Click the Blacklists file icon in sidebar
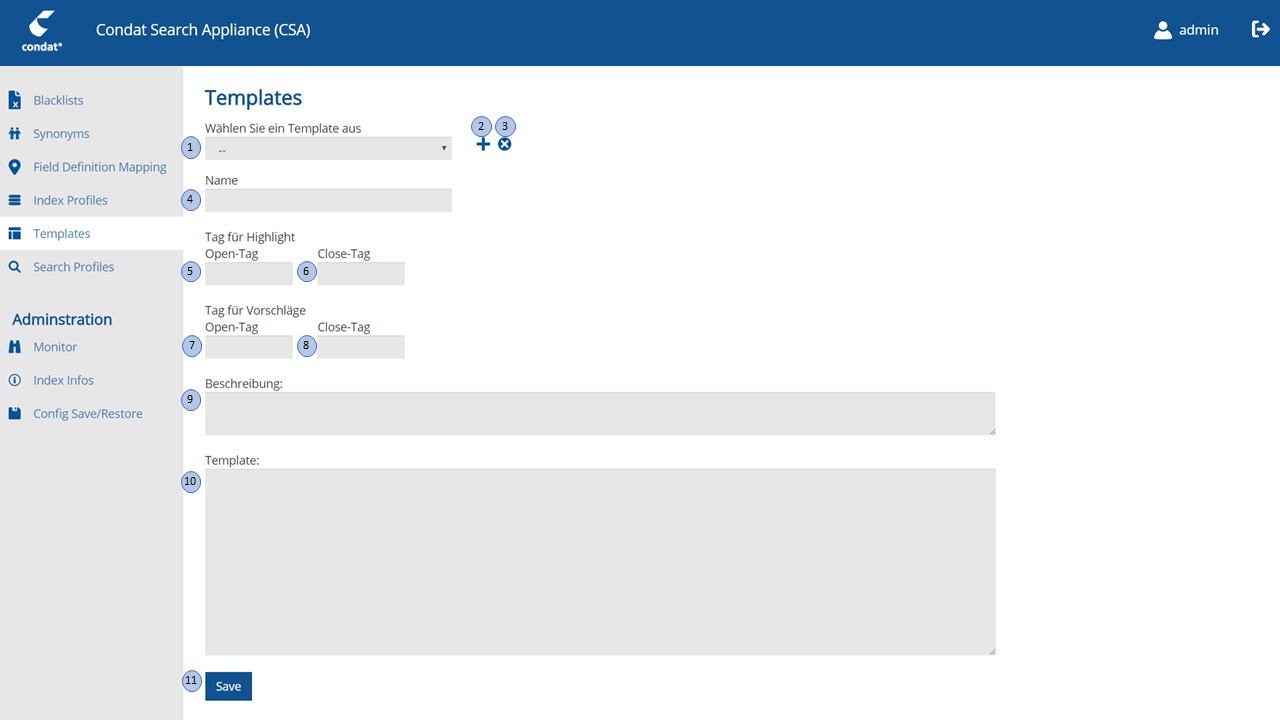 click(x=15, y=100)
